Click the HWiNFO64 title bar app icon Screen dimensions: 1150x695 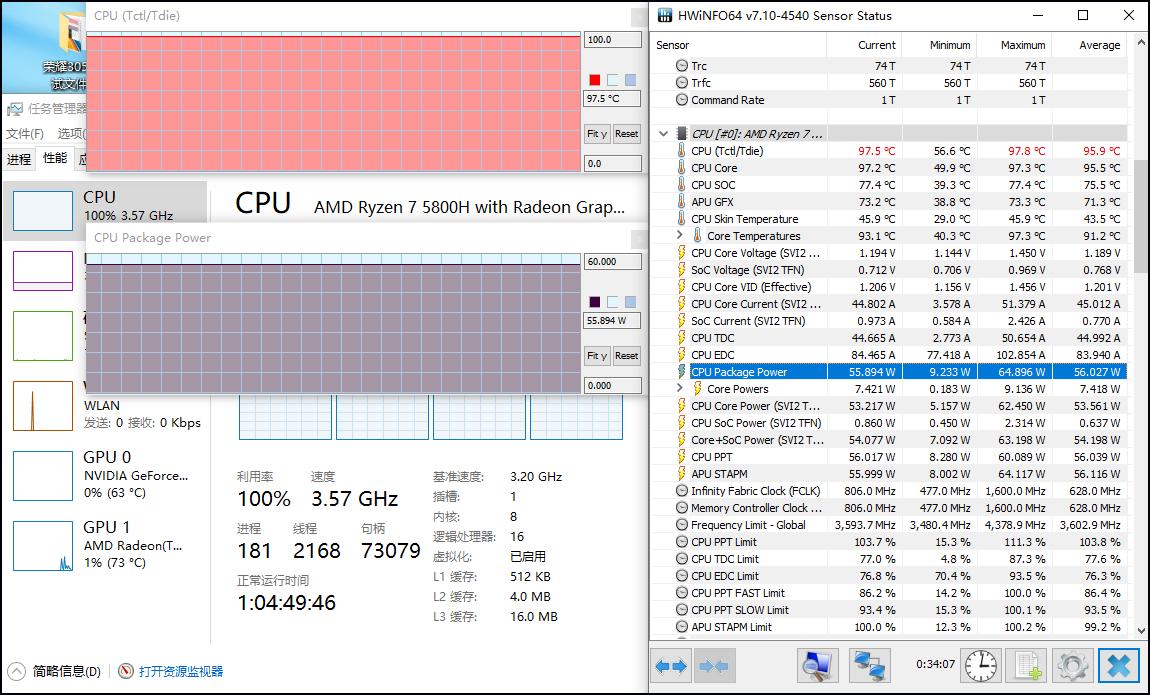(x=665, y=15)
